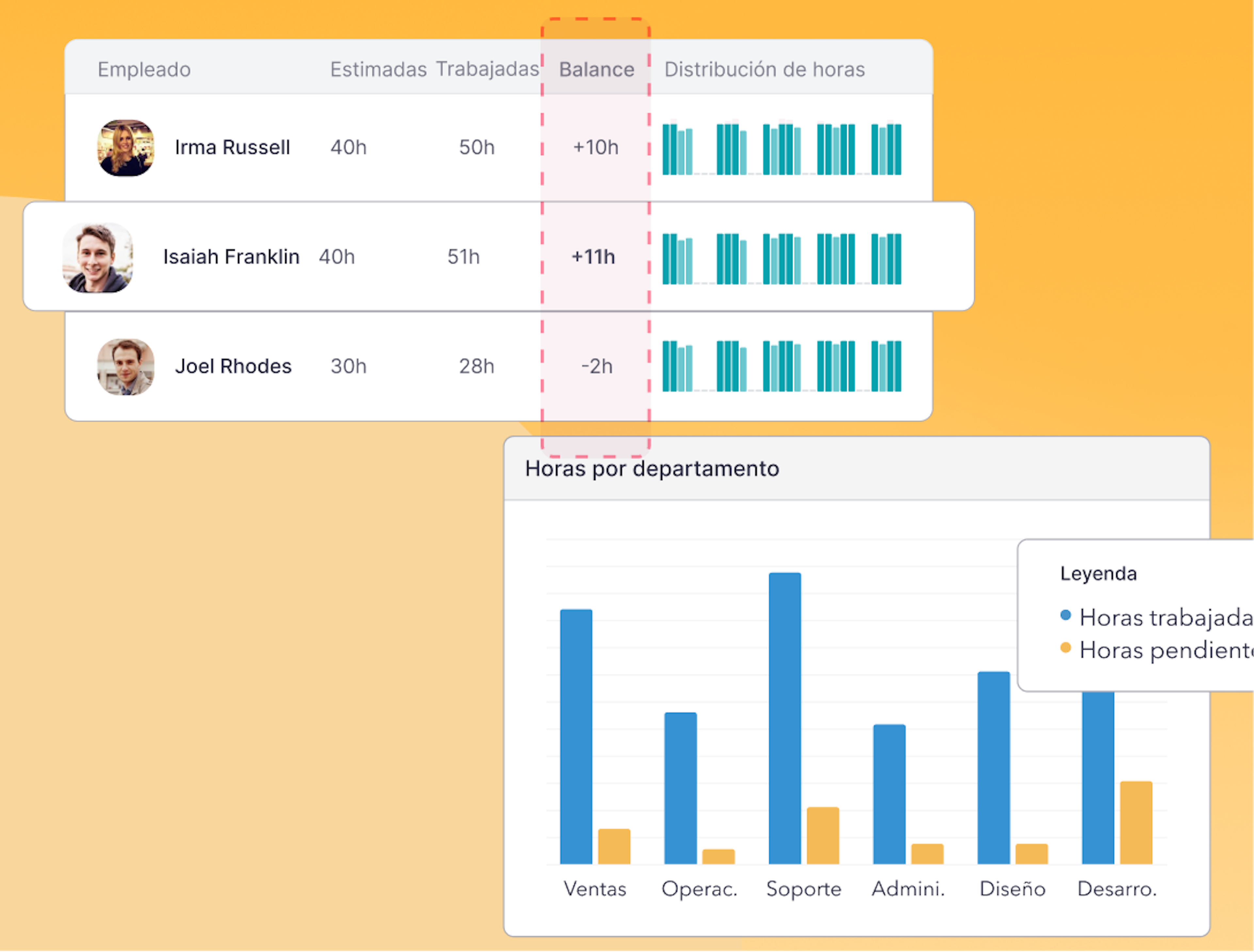Screen dimensions: 1254x952
Task: Click the Distribución de horas header
Action: [x=764, y=69]
